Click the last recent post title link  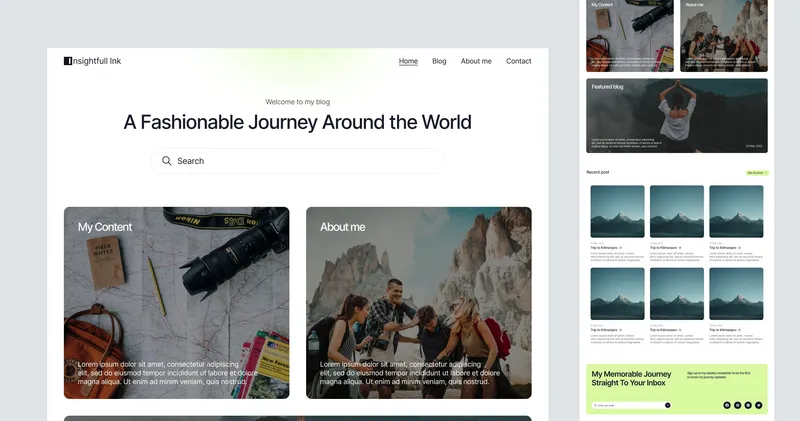724,329
